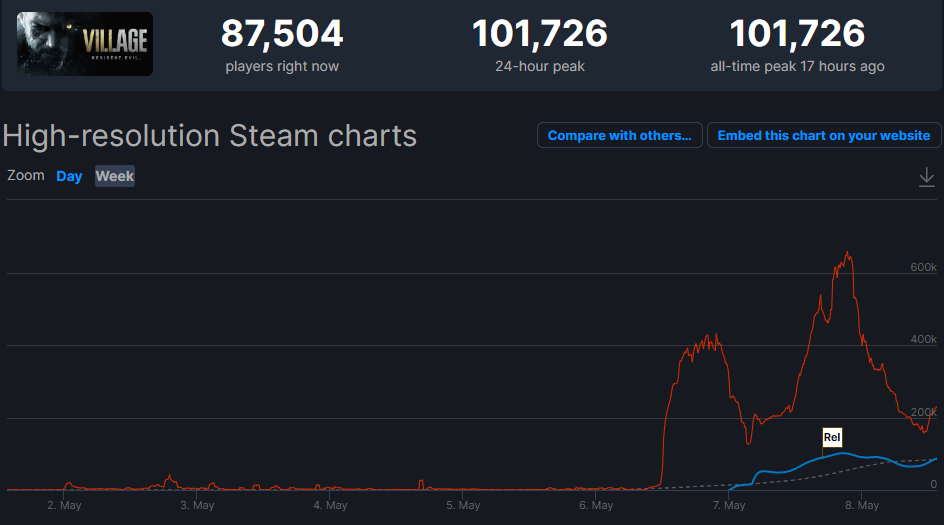The width and height of the screenshot is (944, 525).
Task: Click the 7. May axis label
Action: click(729, 505)
